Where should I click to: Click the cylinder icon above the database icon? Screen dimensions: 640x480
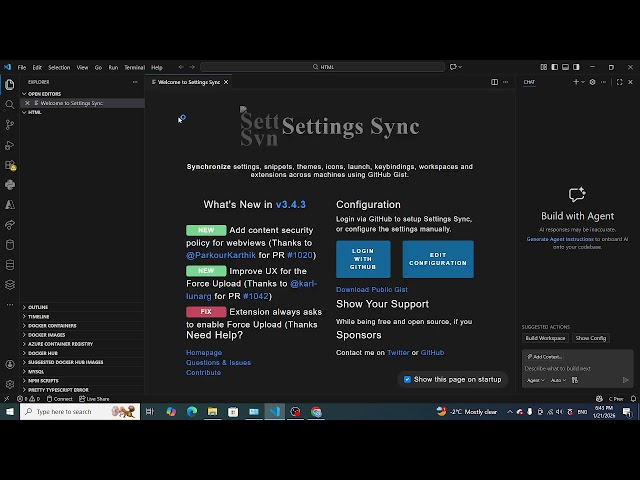[10, 245]
